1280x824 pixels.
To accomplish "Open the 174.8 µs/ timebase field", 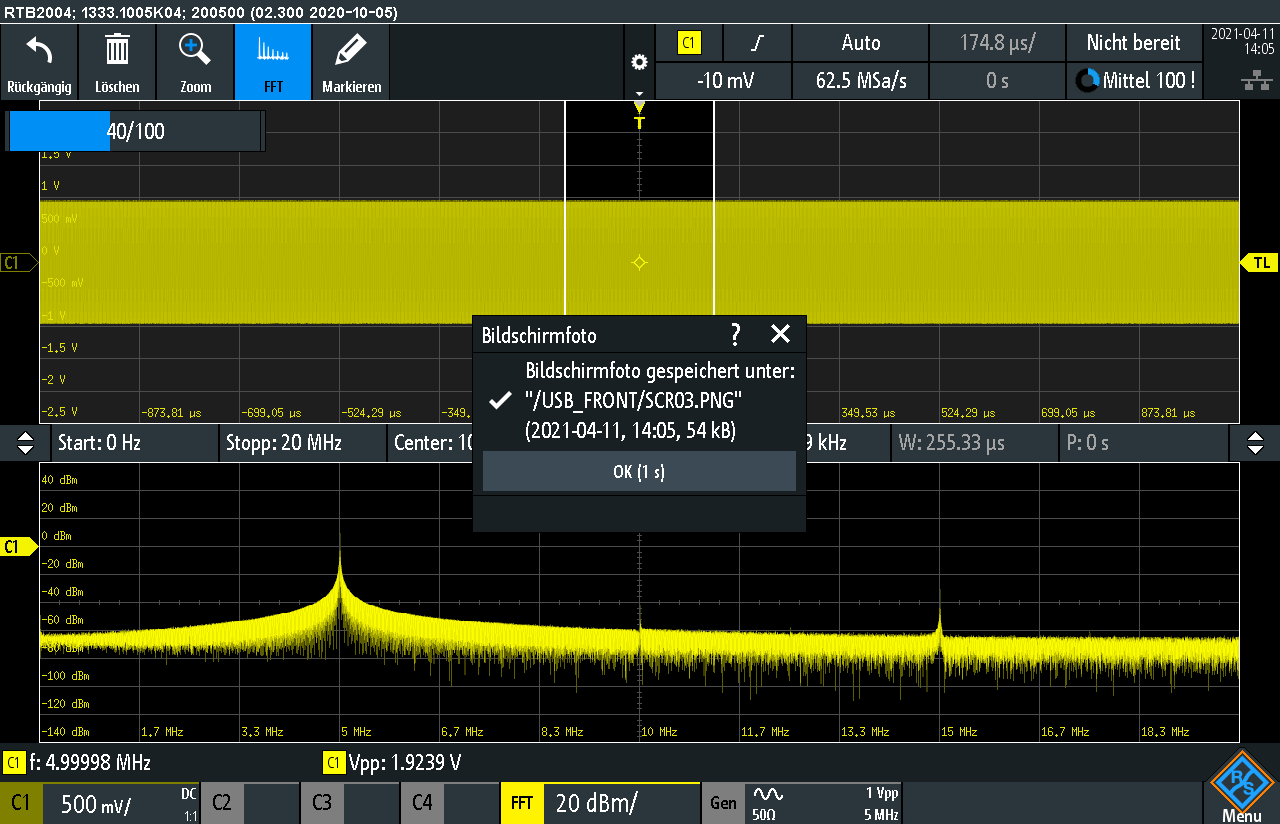I will 997,43.
